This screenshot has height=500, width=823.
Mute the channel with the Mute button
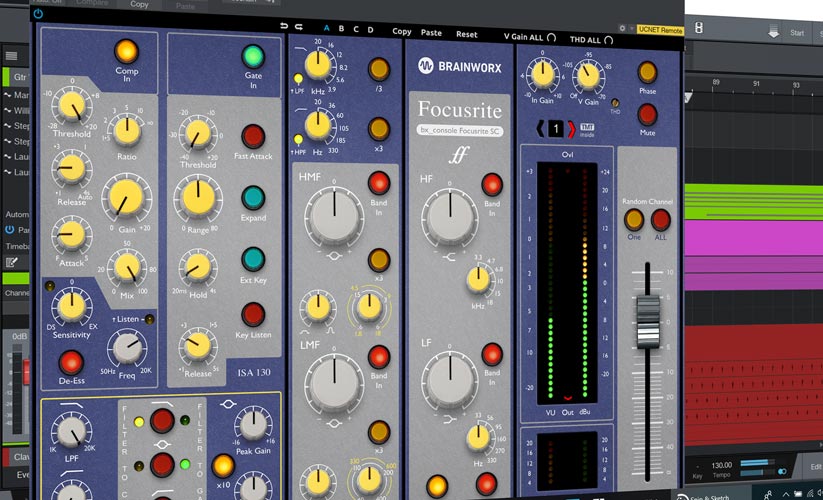(x=647, y=114)
